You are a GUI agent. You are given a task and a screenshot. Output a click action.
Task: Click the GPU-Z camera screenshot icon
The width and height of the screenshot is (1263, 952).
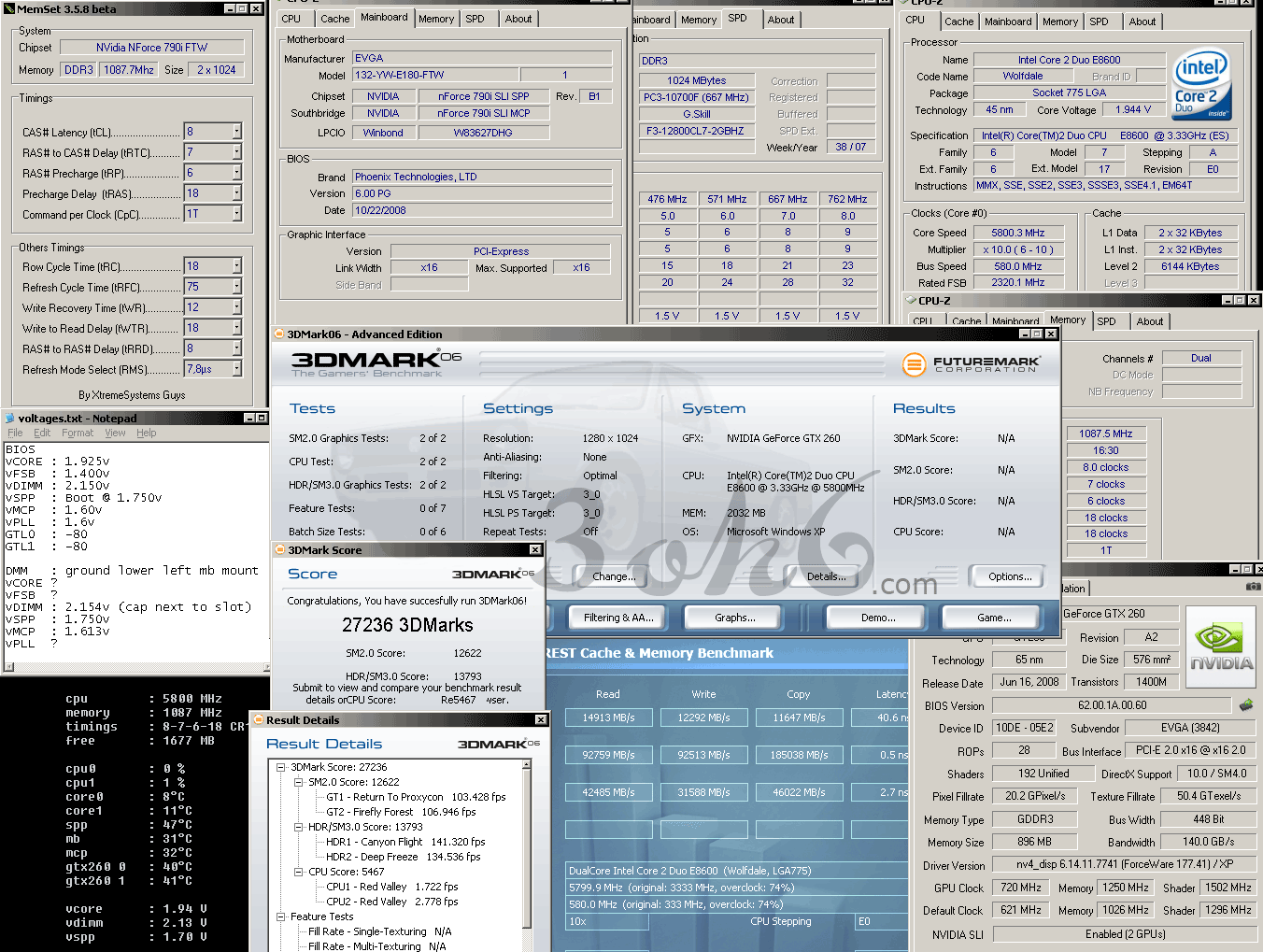point(1253,587)
